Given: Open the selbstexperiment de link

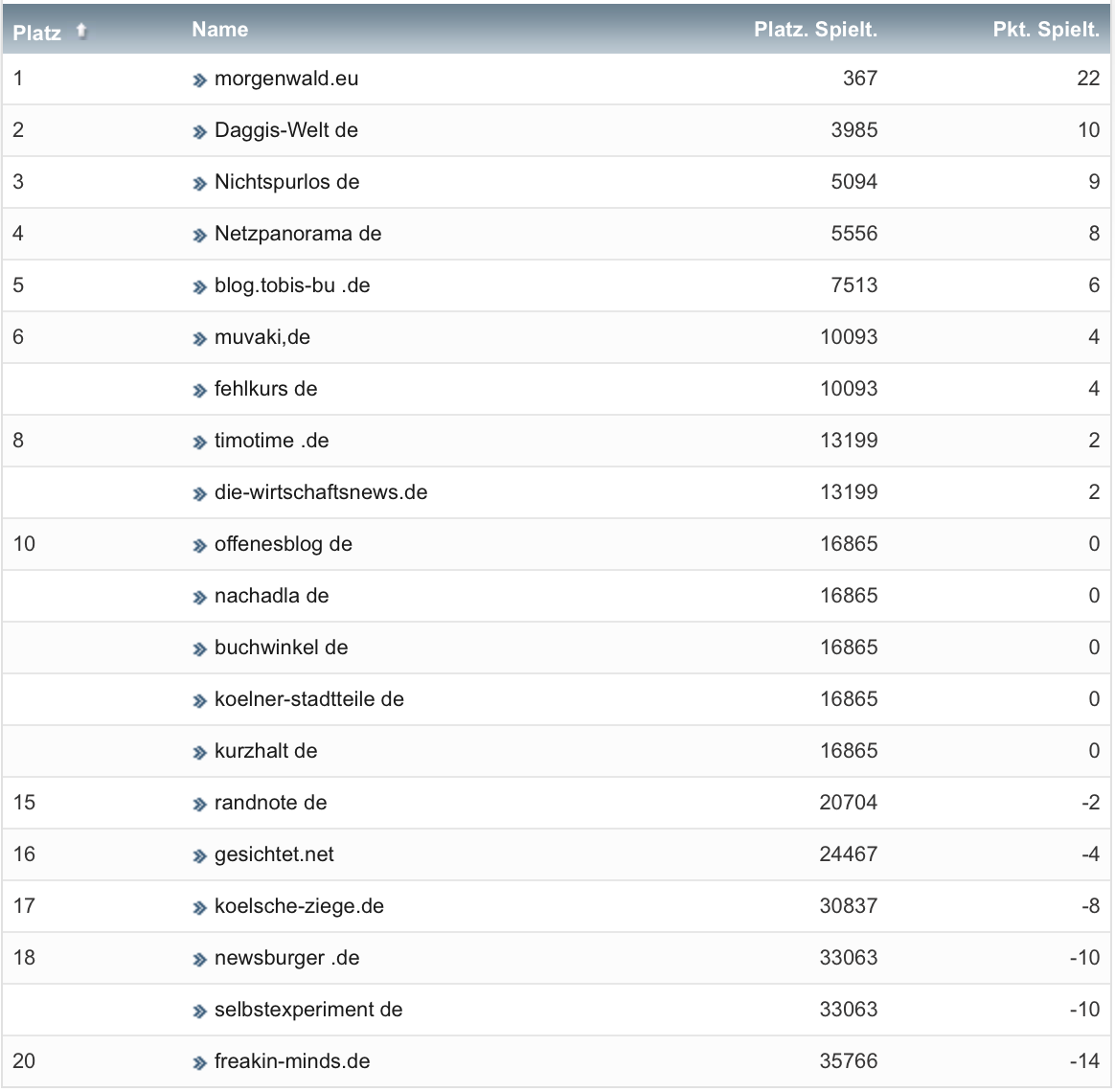Looking at the screenshot, I should click(x=308, y=1010).
